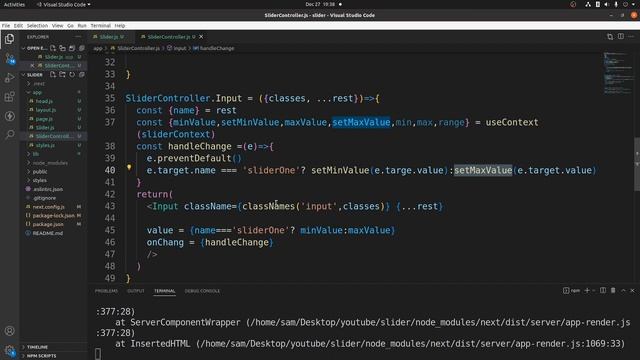Open package.json in the explorer

(x=48, y=224)
